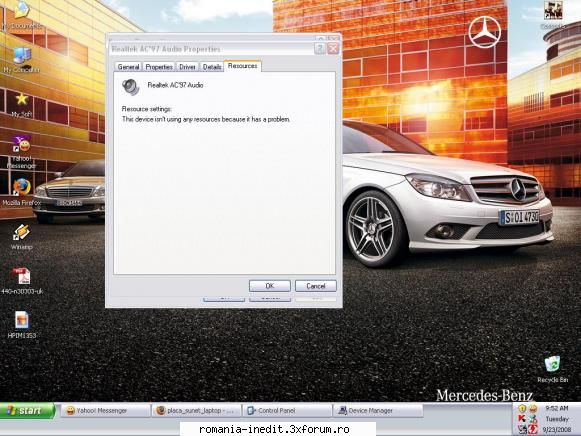The image size is (581, 436).
Task: Click the 'Resource settings:' label
Action: [x=147, y=109]
